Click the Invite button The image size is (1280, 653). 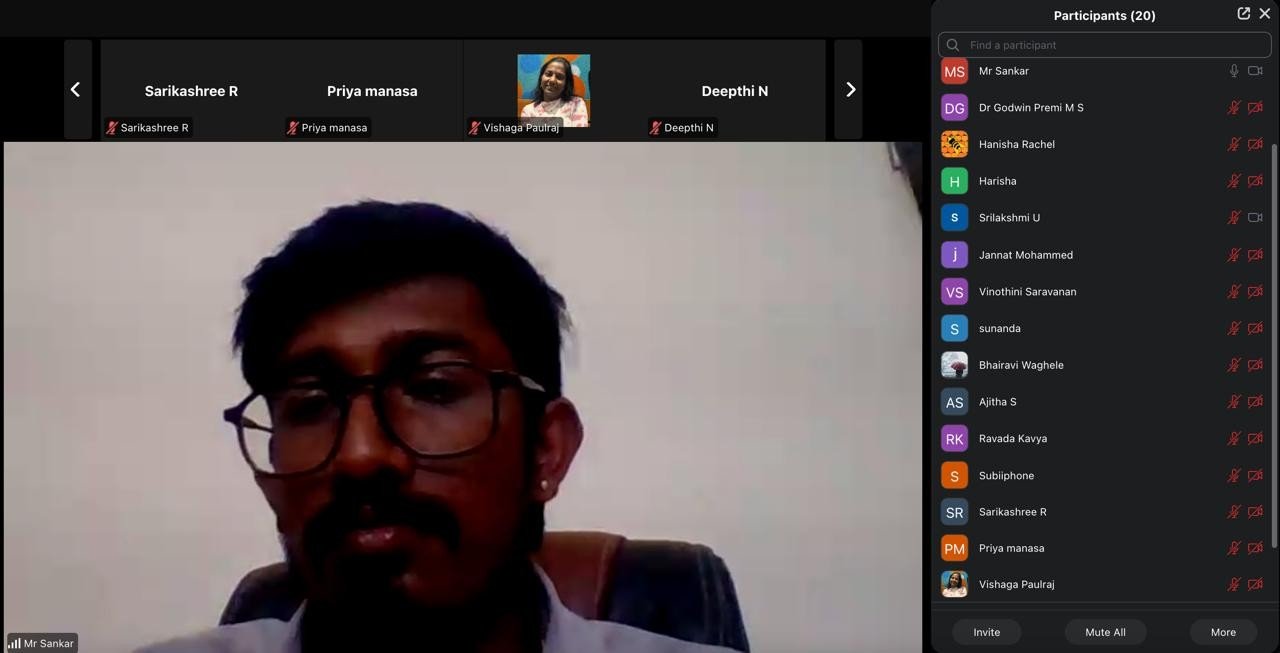(986, 632)
